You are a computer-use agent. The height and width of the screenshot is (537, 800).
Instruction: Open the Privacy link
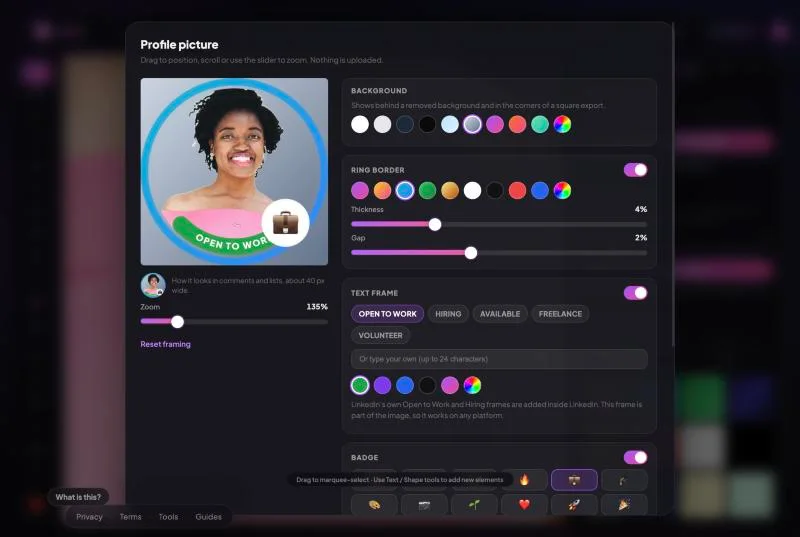coord(89,517)
